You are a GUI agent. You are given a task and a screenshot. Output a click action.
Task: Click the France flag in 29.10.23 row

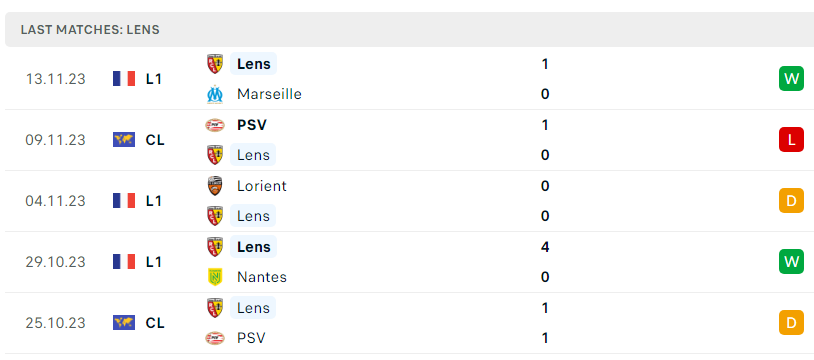124,261
